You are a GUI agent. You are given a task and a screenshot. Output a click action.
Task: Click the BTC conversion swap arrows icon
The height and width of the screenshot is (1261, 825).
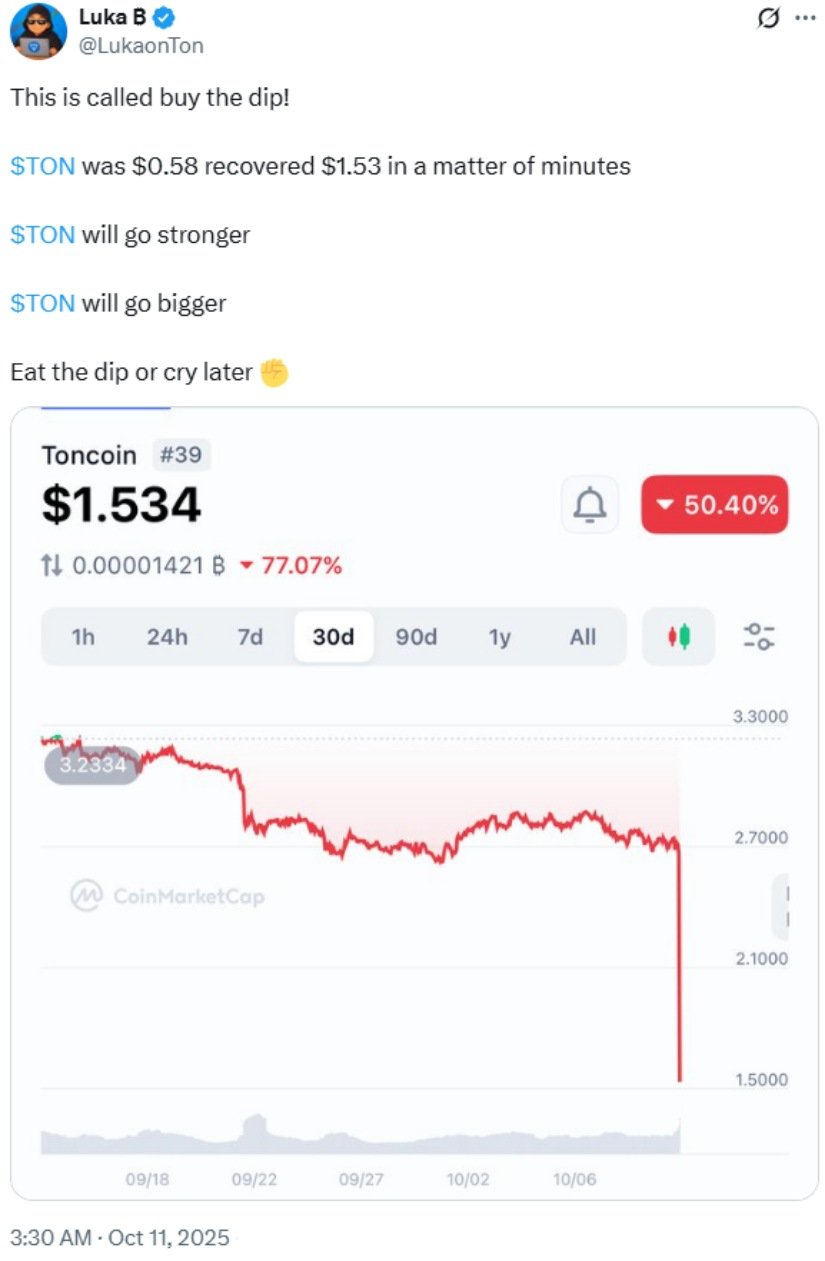coord(52,566)
